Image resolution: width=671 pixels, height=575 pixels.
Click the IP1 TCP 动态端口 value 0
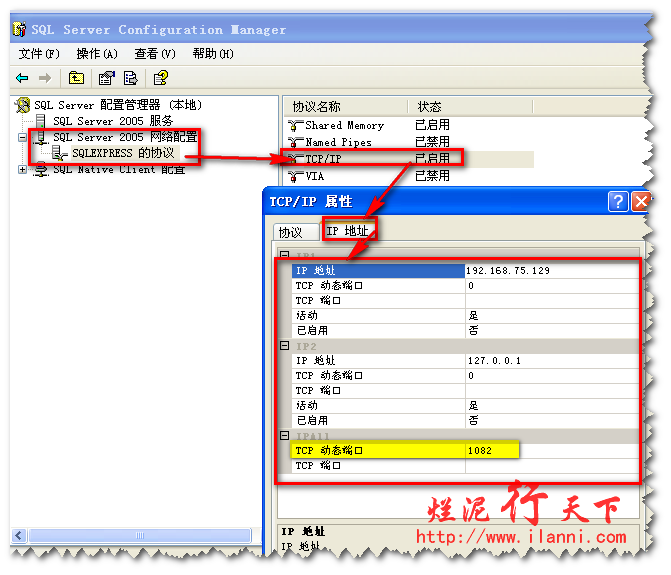552,286
